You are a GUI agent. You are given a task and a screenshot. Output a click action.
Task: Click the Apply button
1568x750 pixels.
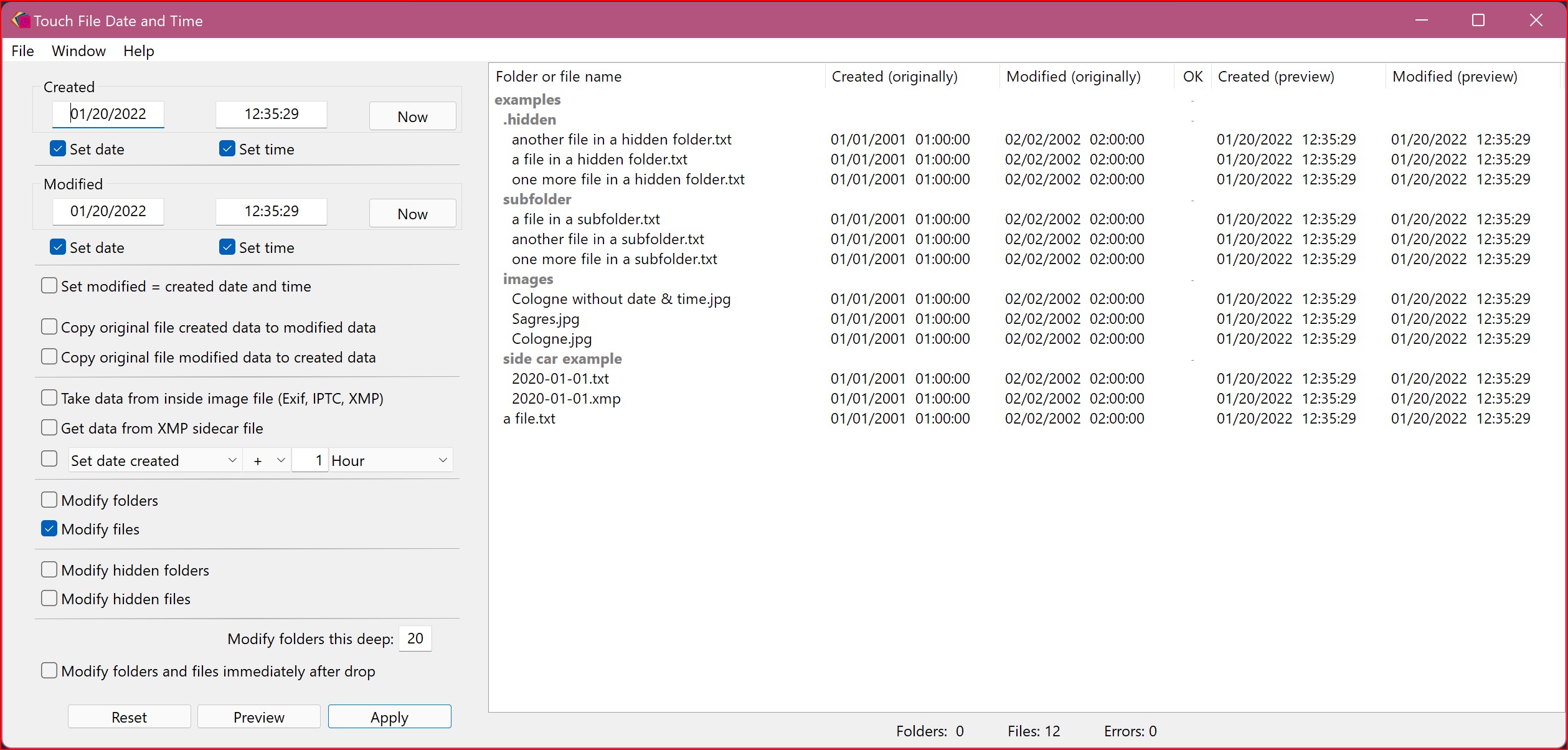389,717
